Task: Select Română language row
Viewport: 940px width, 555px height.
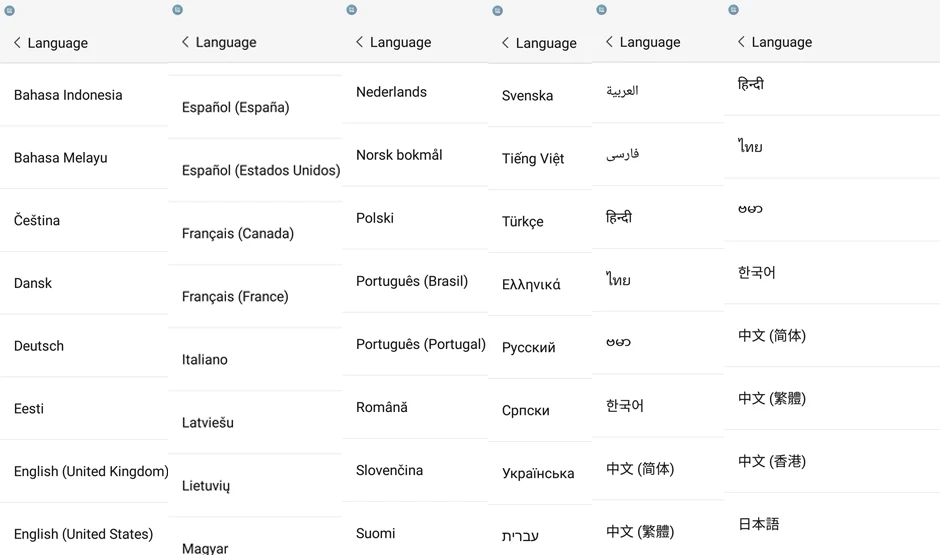Action: click(x=415, y=407)
